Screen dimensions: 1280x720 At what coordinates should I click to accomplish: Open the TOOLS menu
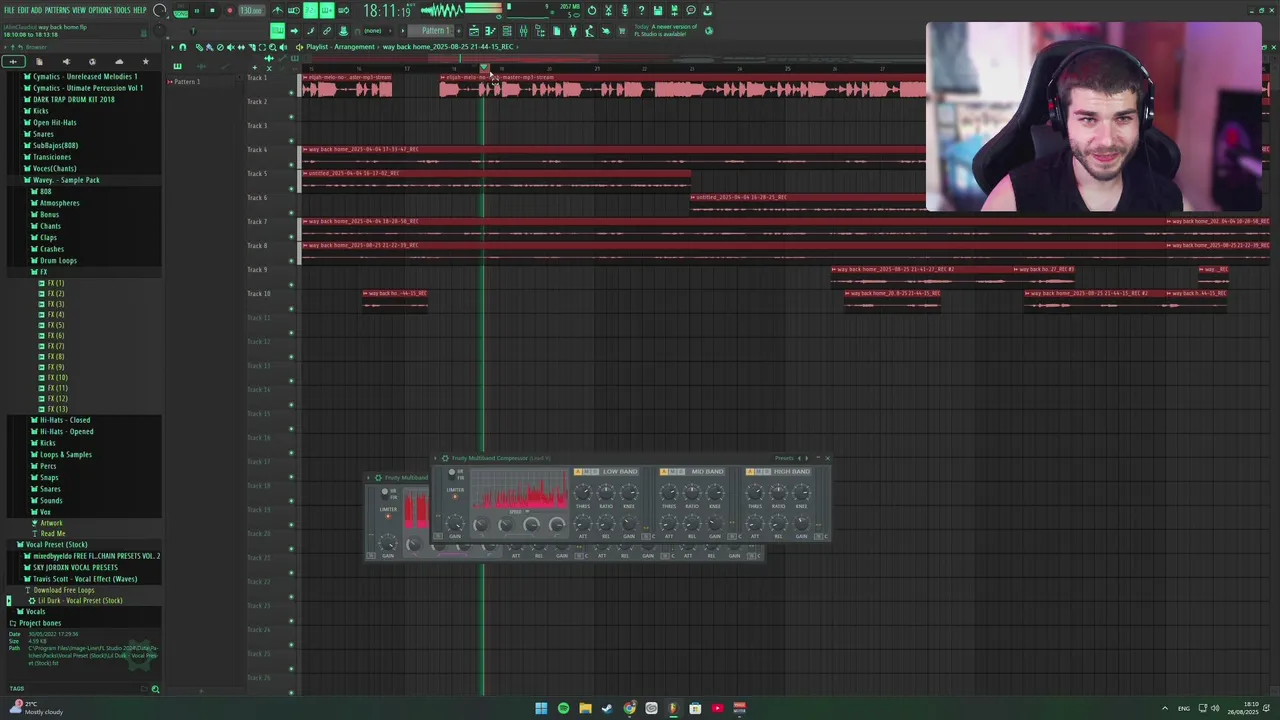click(122, 10)
